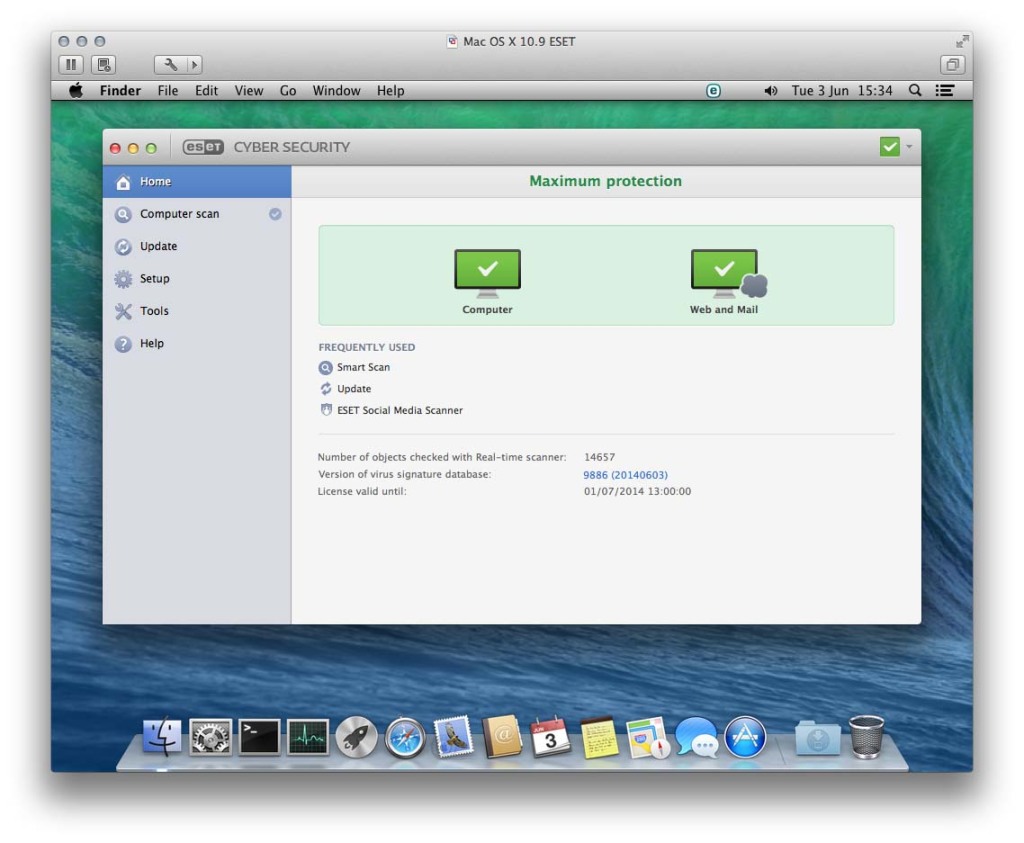Launch Terminal from the Dock
This screenshot has height=843, width=1024.
tap(259, 737)
